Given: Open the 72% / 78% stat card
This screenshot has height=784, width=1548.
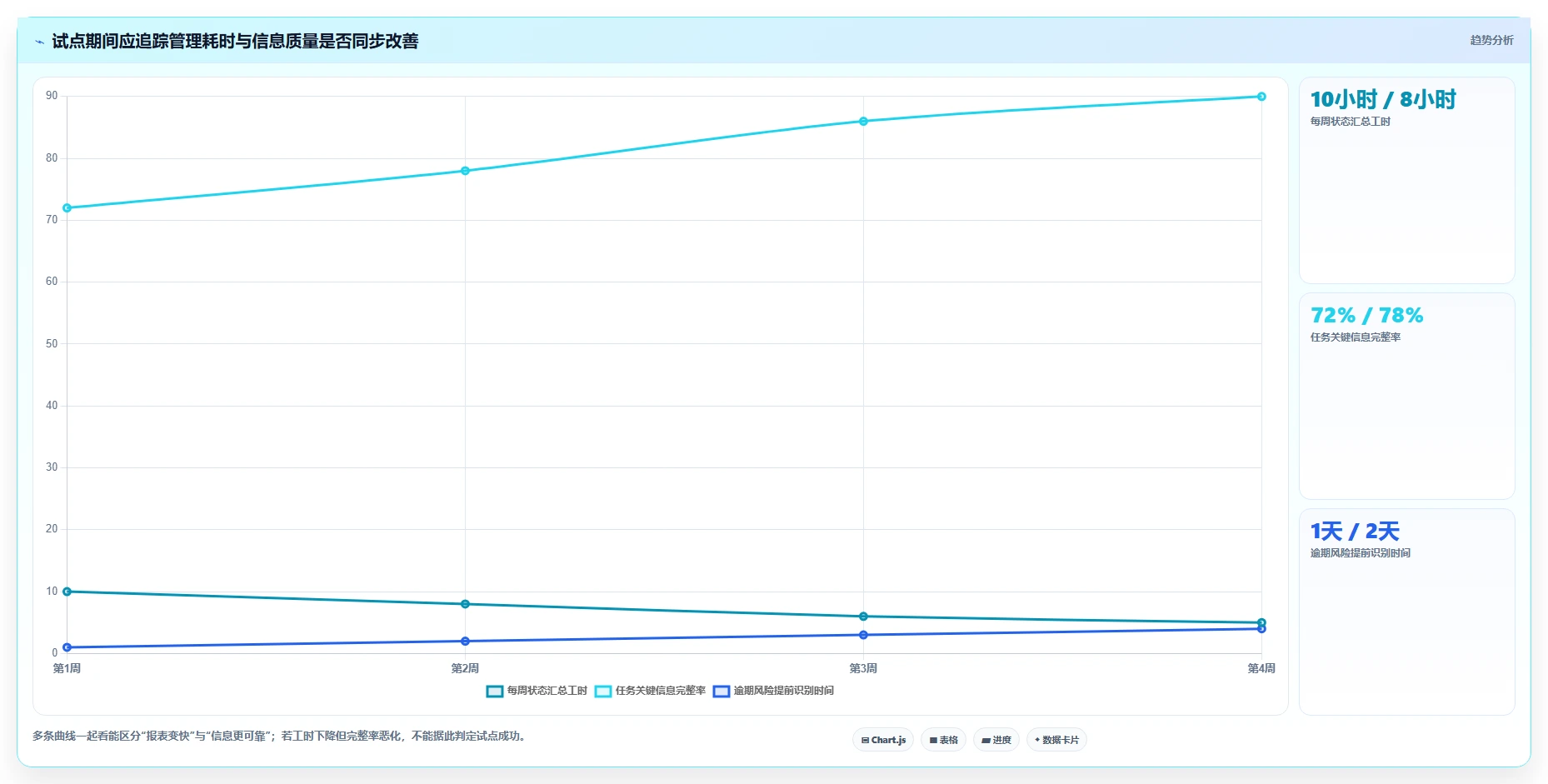Looking at the screenshot, I should click(1407, 397).
